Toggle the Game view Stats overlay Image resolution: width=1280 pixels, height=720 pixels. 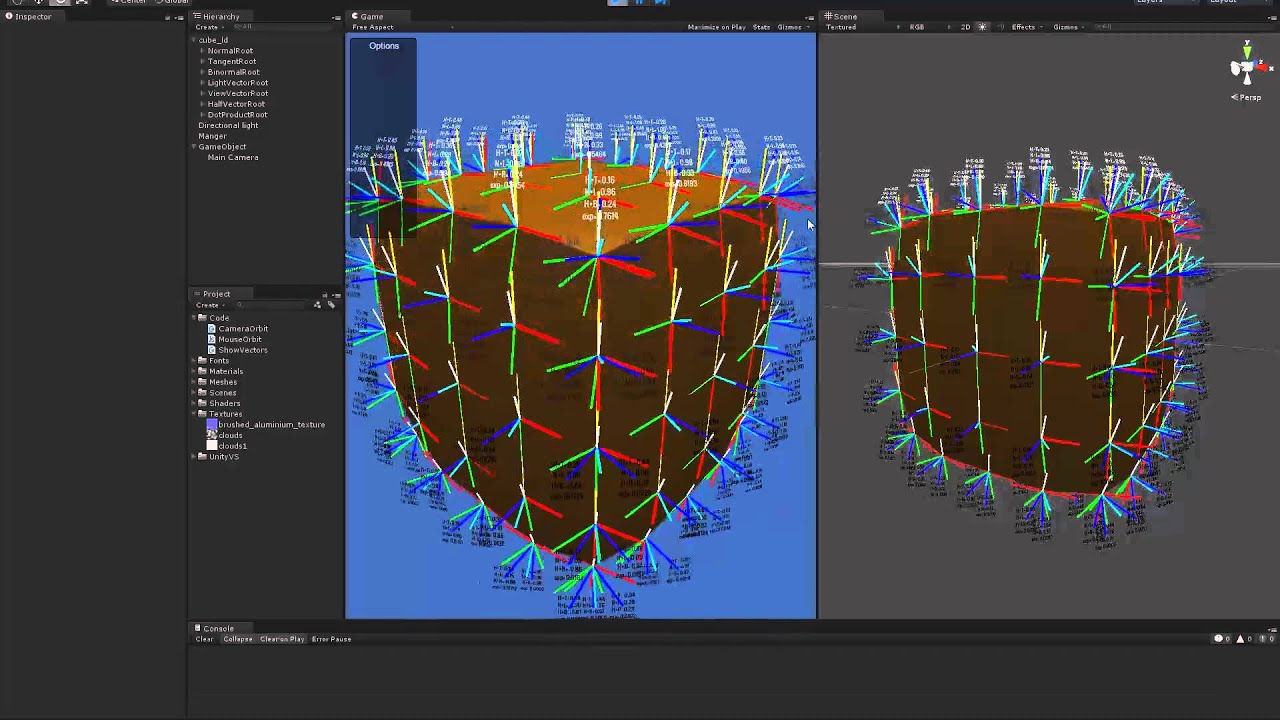coord(761,27)
